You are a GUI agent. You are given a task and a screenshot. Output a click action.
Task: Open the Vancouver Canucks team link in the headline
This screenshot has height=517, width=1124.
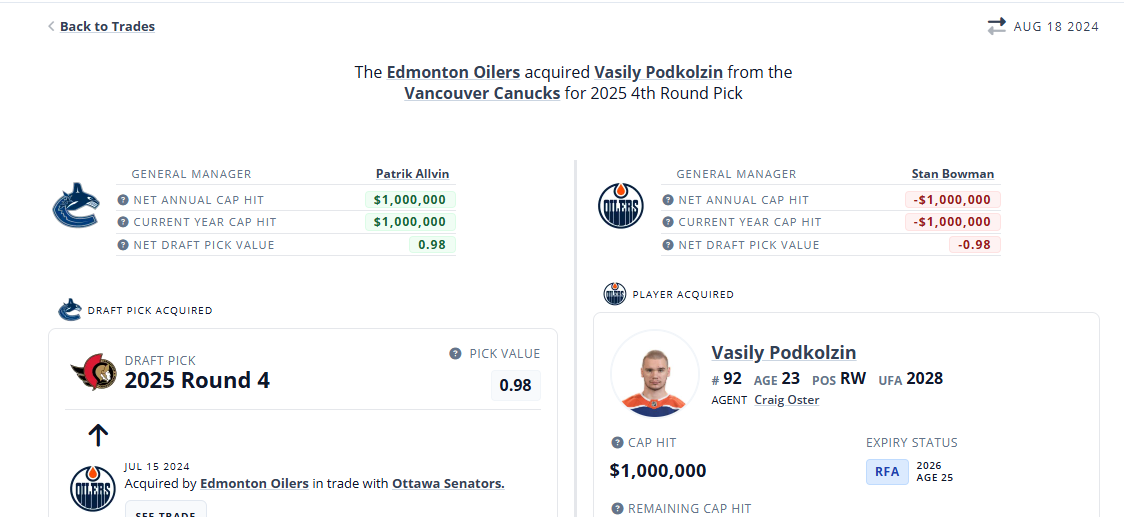click(x=482, y=93)
